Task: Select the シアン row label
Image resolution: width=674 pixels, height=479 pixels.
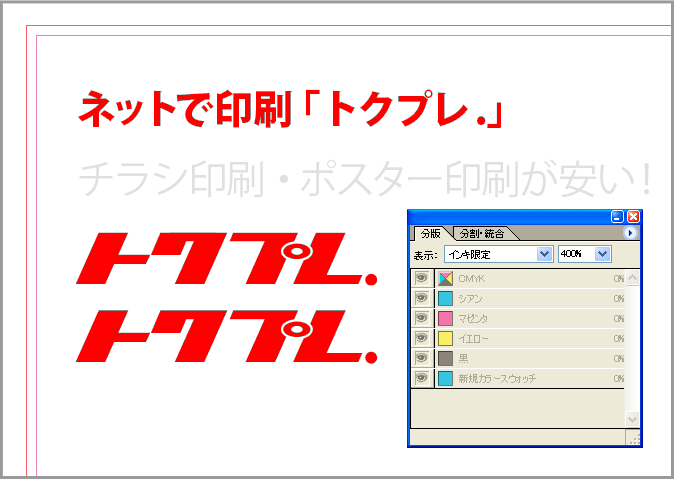Action: point(470,298)
